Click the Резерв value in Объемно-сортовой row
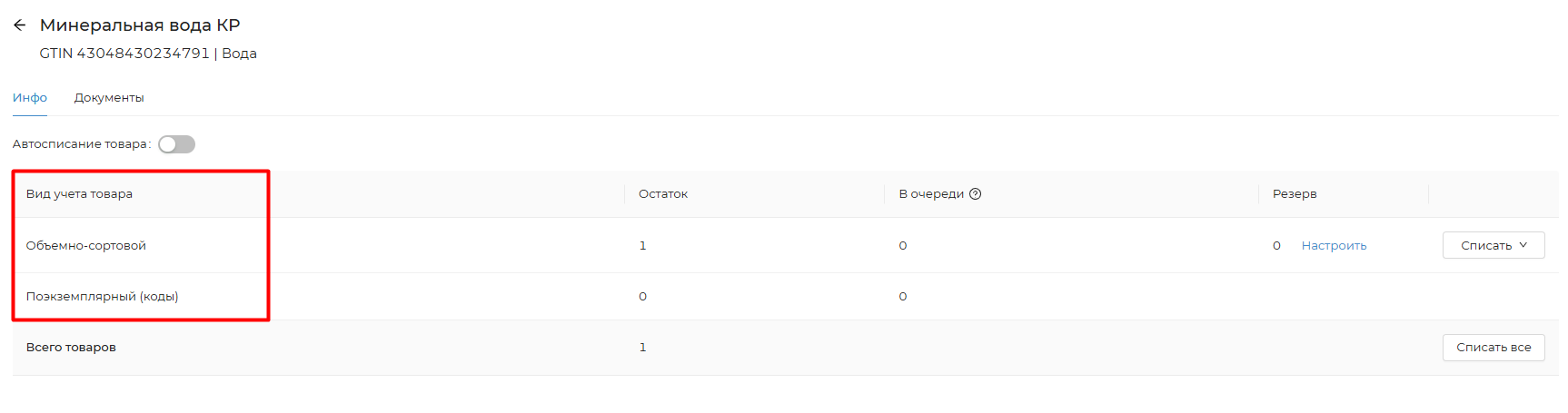The width and height of the screenshot is (1568, 413). [x=1276, y=246]
